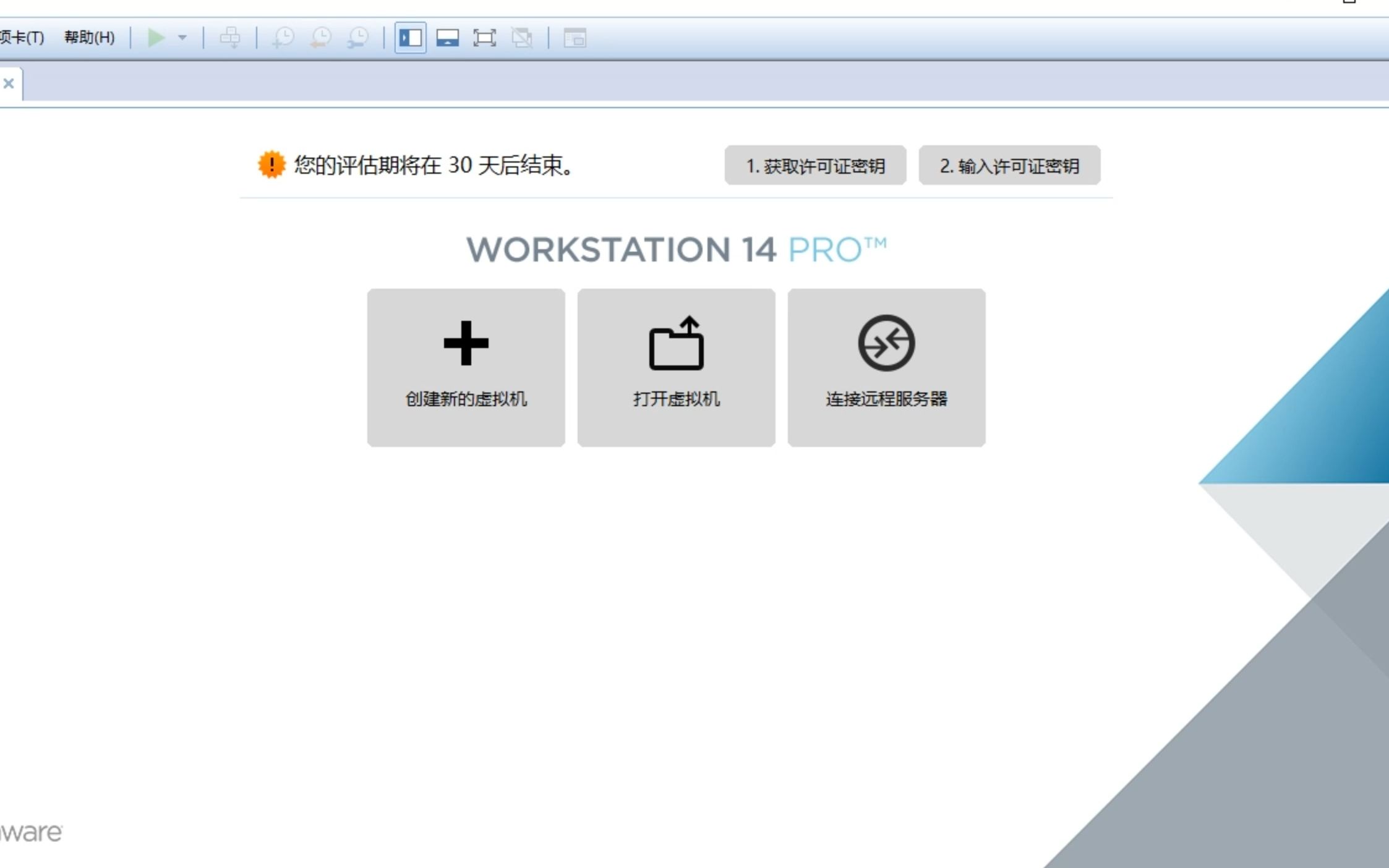Click the take snapshot clock icon
The image size is (1389, 868).
(x=283, y=38)
